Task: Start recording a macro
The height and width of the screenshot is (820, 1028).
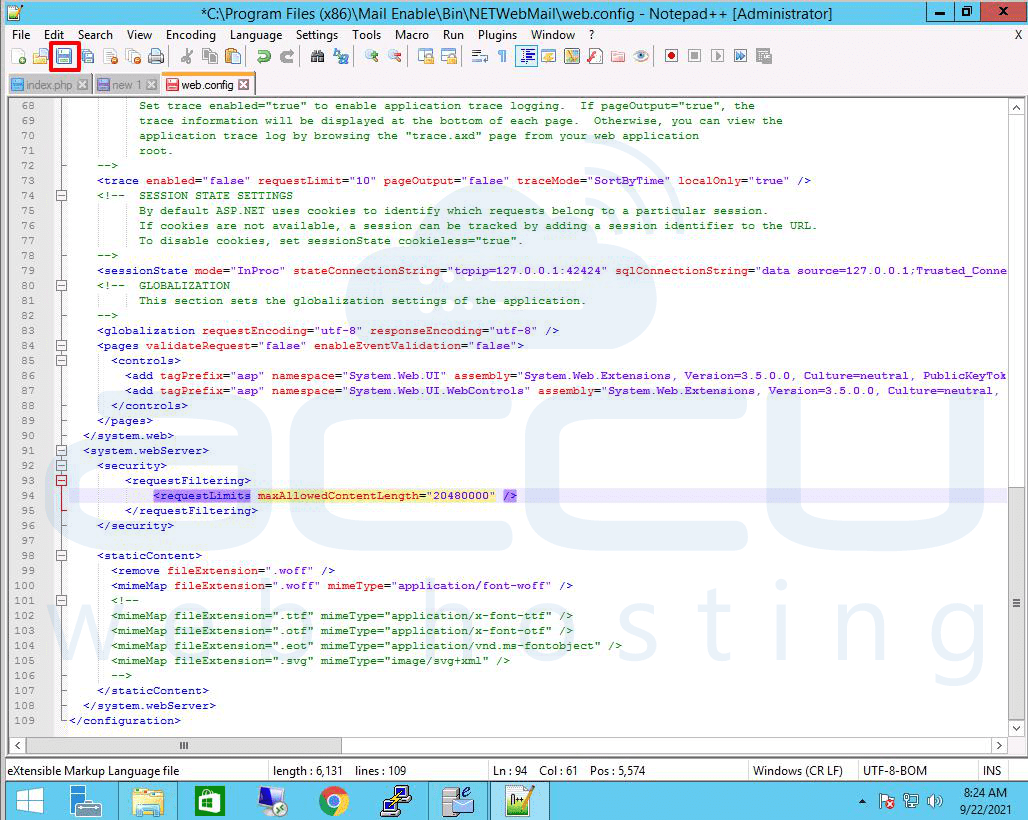Action: point(671,56)
